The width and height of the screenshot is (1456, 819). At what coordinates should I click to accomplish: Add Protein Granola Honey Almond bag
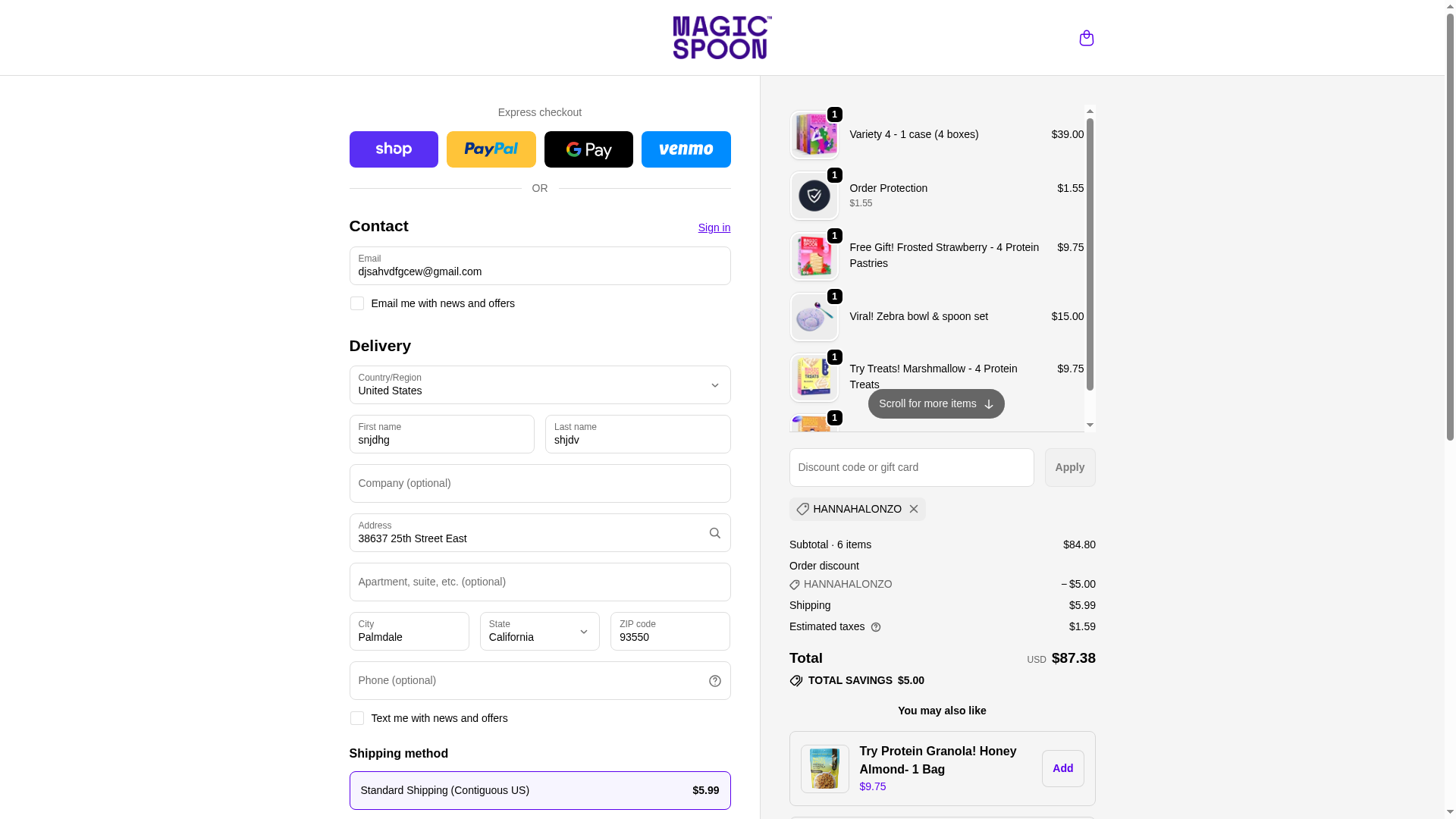(x=1062, y=768)
